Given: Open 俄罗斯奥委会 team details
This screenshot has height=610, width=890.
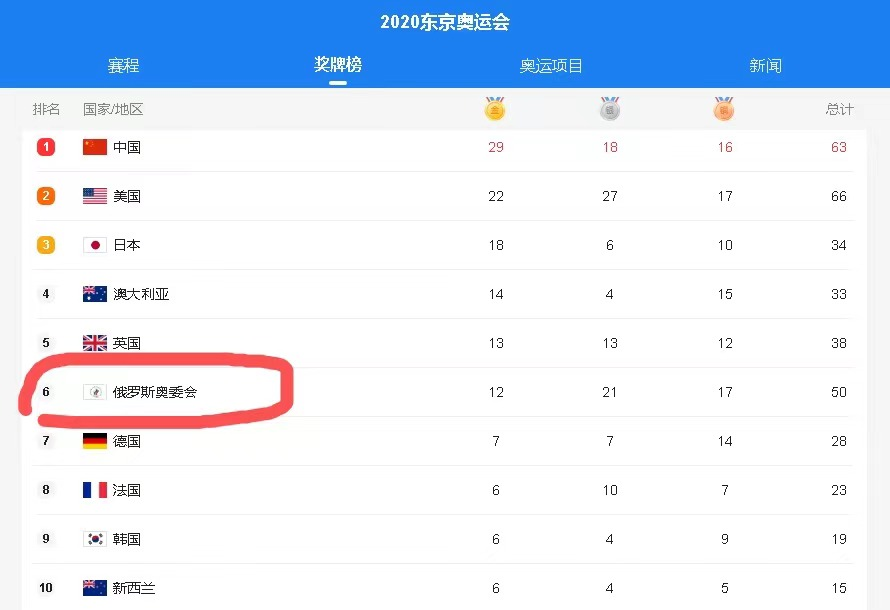Looking at the screenshot, I should pyautogui.click(x=154, y=392).
